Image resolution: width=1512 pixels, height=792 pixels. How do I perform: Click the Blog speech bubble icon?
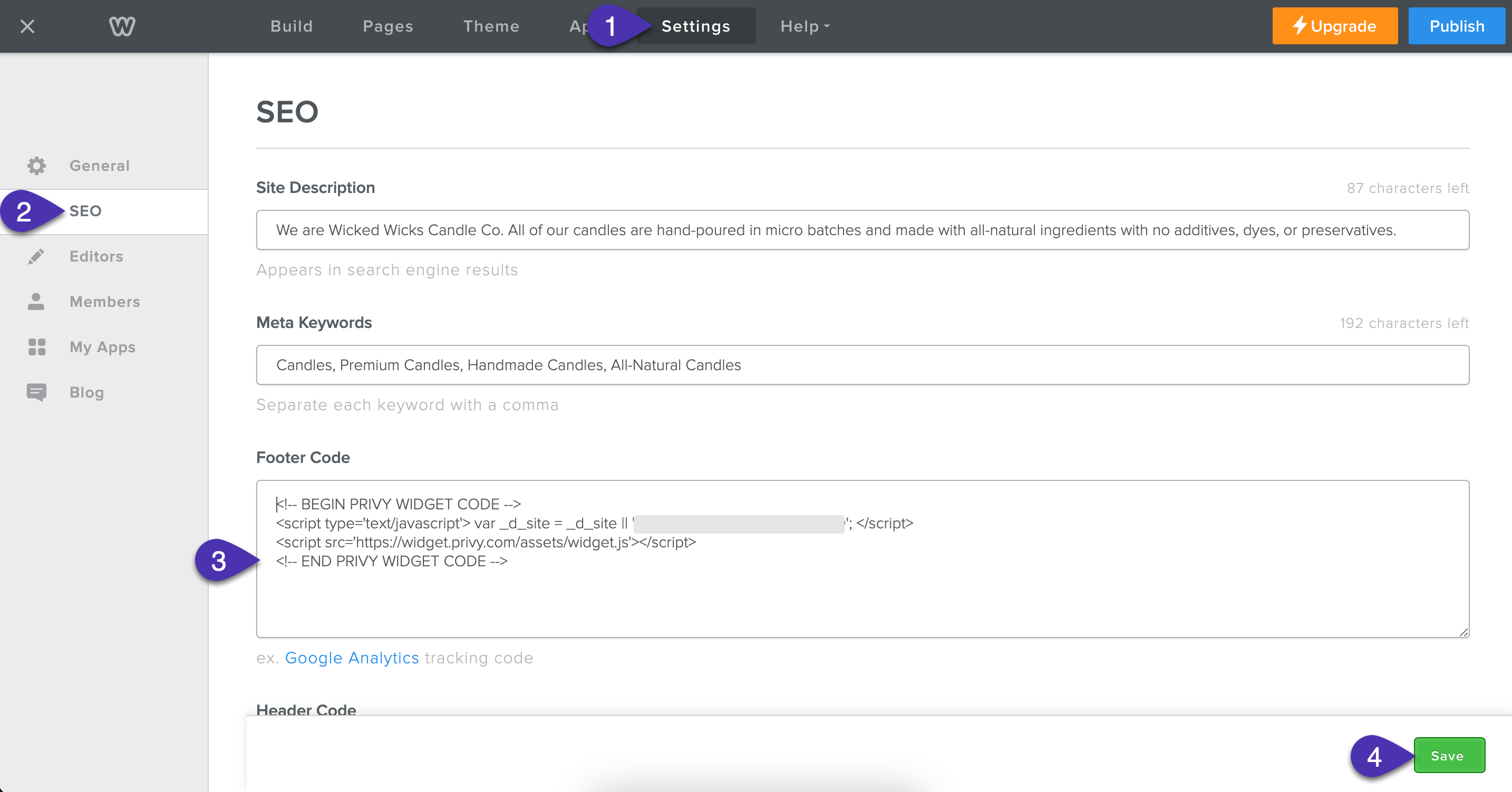tap(36, 392)
